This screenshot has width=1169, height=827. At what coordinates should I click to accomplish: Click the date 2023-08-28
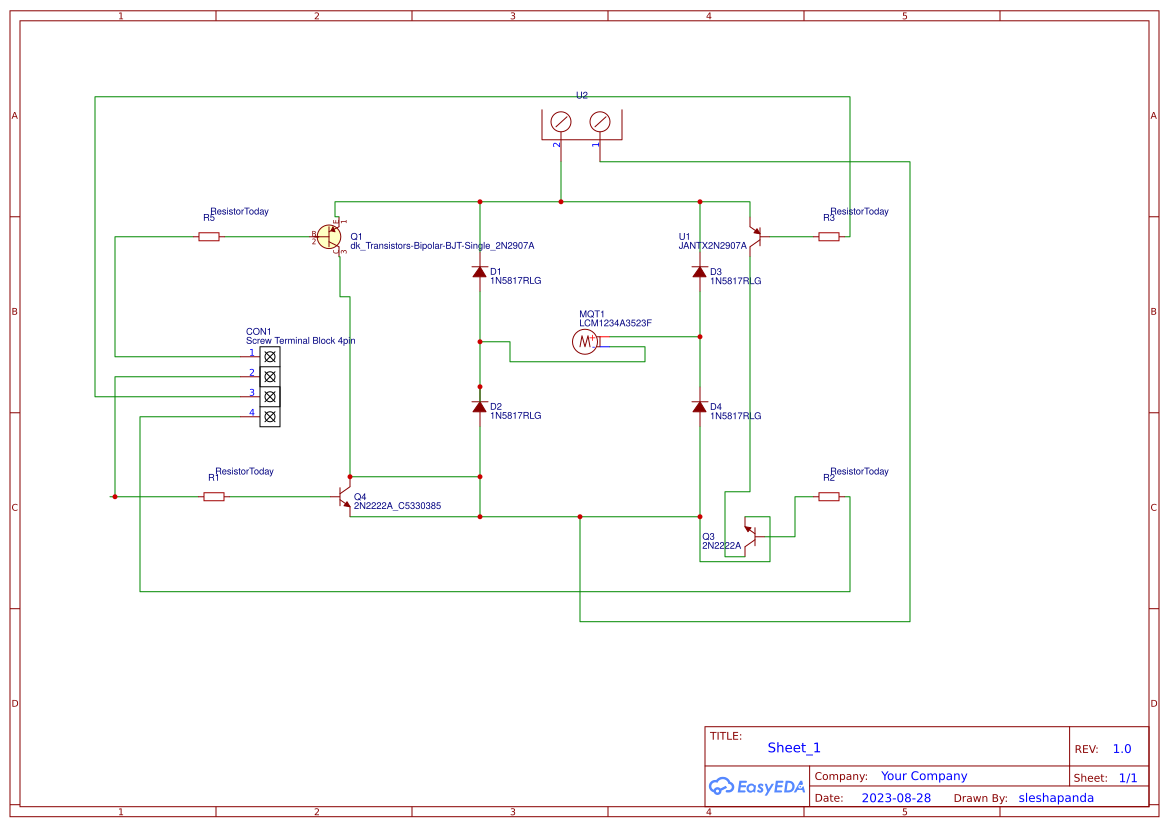[x=896, y=798]
